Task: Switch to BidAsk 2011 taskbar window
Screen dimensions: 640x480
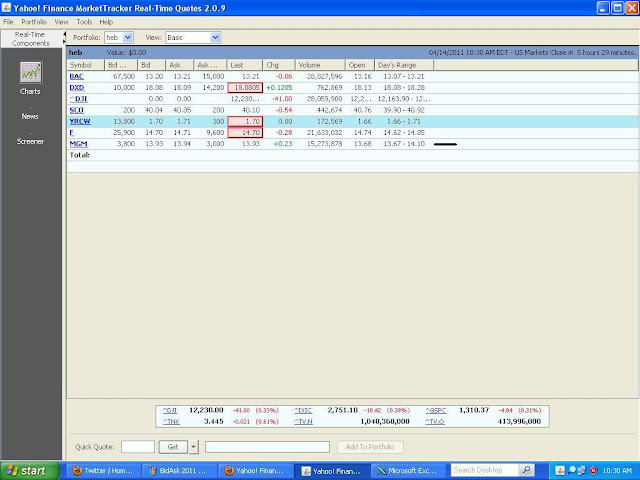Action: [180, 471]
